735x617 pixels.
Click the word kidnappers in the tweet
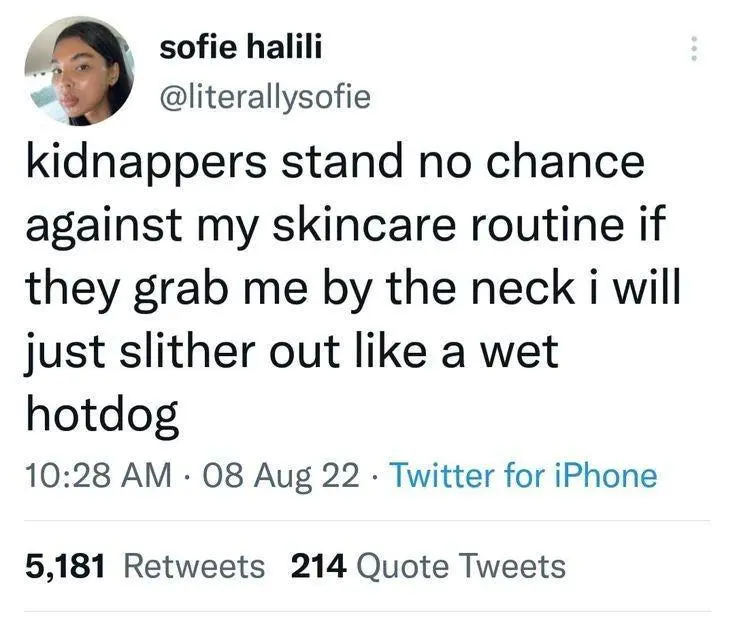[x=146, y=164]
